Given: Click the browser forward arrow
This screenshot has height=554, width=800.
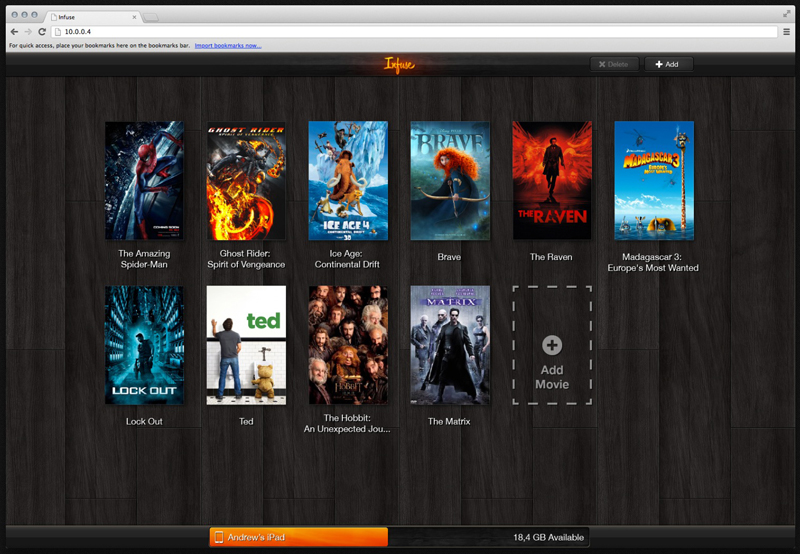Looking at the screenshot, I should click(28, 32).
